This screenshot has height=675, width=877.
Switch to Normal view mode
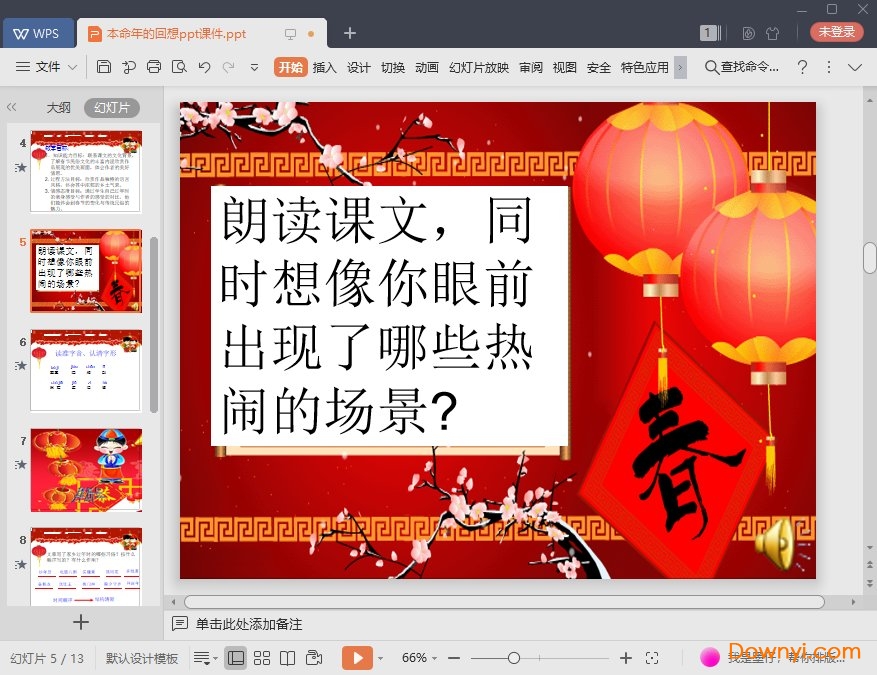[x=235, y=658]
